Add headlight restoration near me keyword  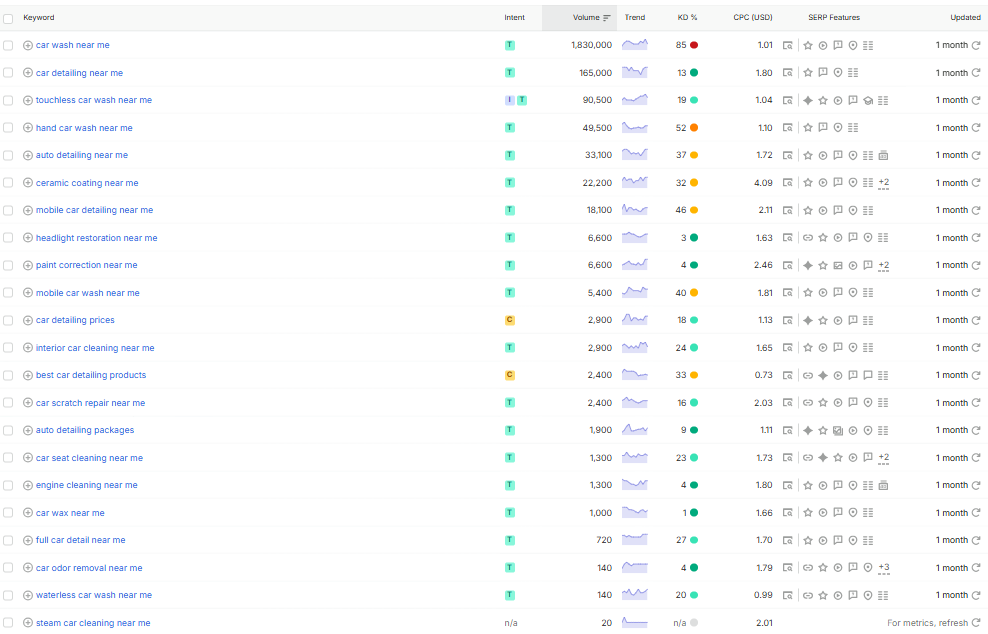[x=28, y=238]
